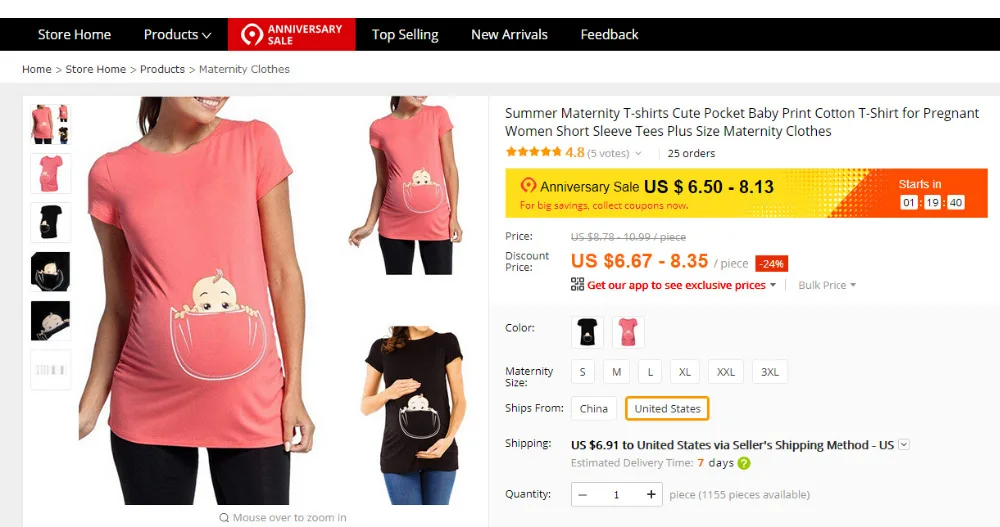Expand the shipping method dropdown arrow
This screenshot has height=527, width=1000.
pos(904,445)
